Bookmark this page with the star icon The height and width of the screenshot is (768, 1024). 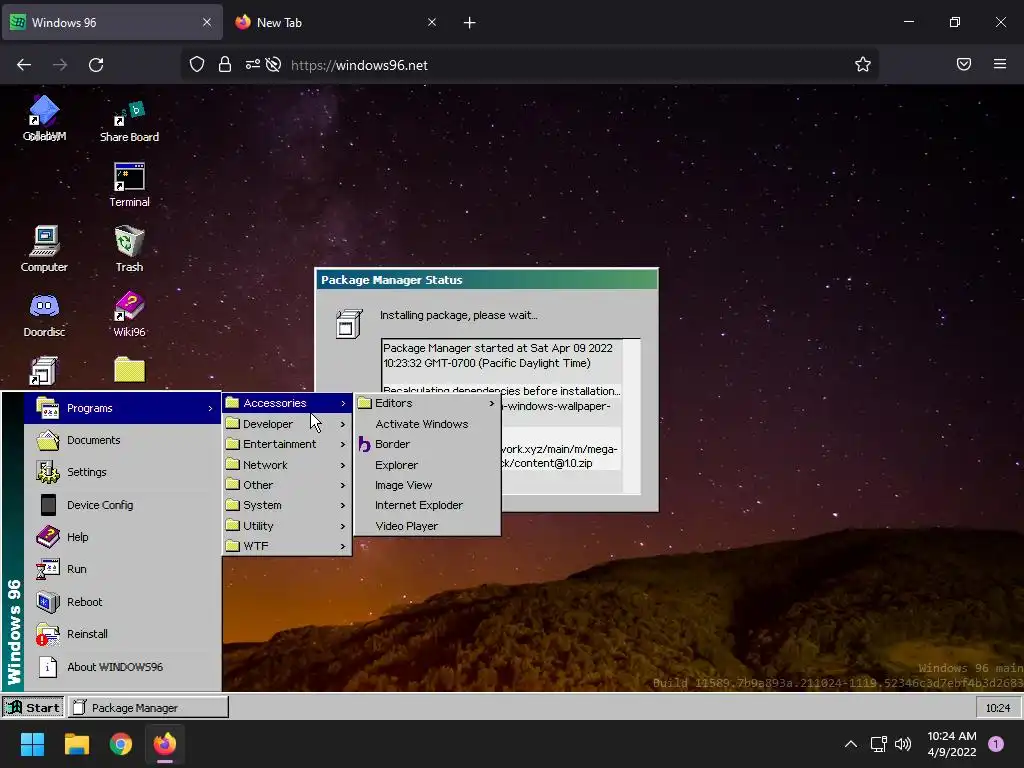coord(863,65)
